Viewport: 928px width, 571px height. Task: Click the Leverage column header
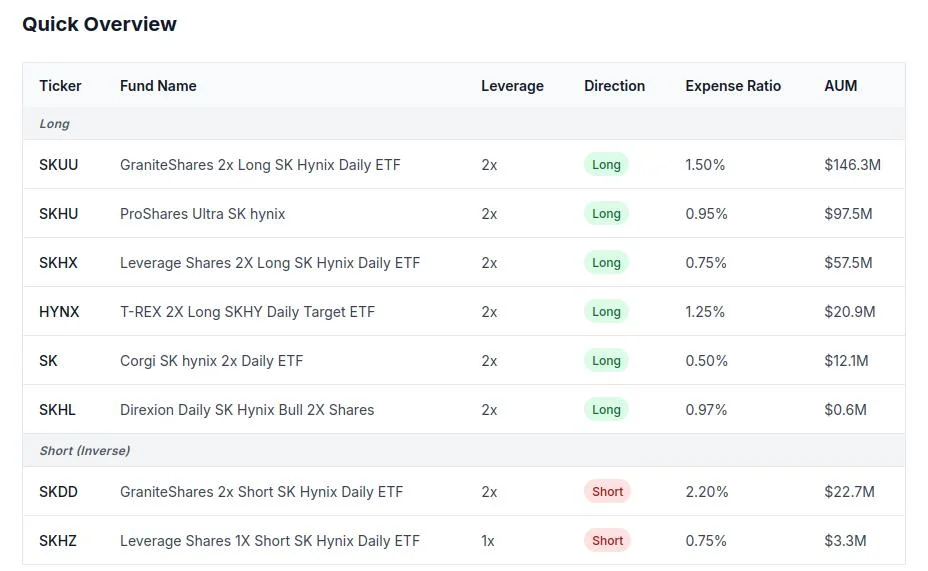513,86
